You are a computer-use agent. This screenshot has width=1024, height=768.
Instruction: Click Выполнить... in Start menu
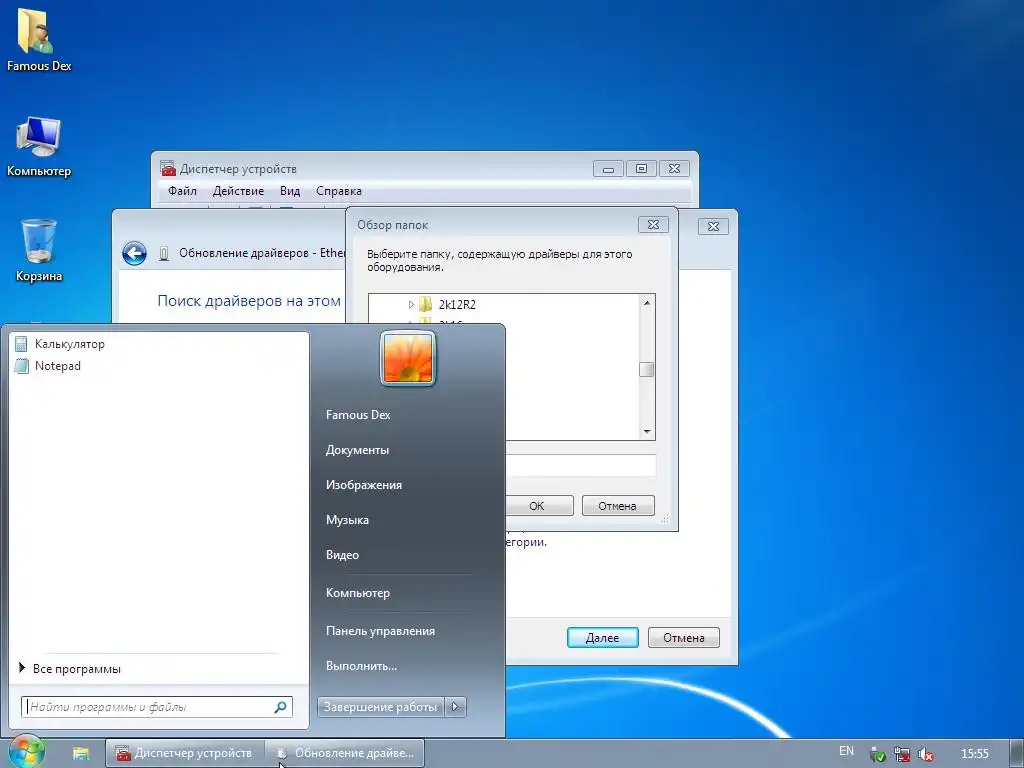pos(361,666)
